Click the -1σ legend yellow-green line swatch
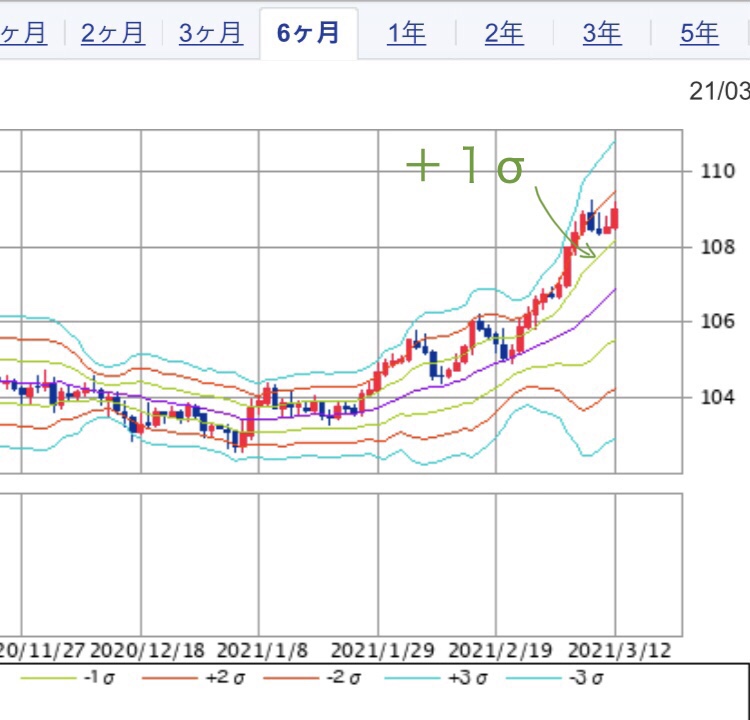The height and width of the screenshot is (720, 750). (48, 678)
